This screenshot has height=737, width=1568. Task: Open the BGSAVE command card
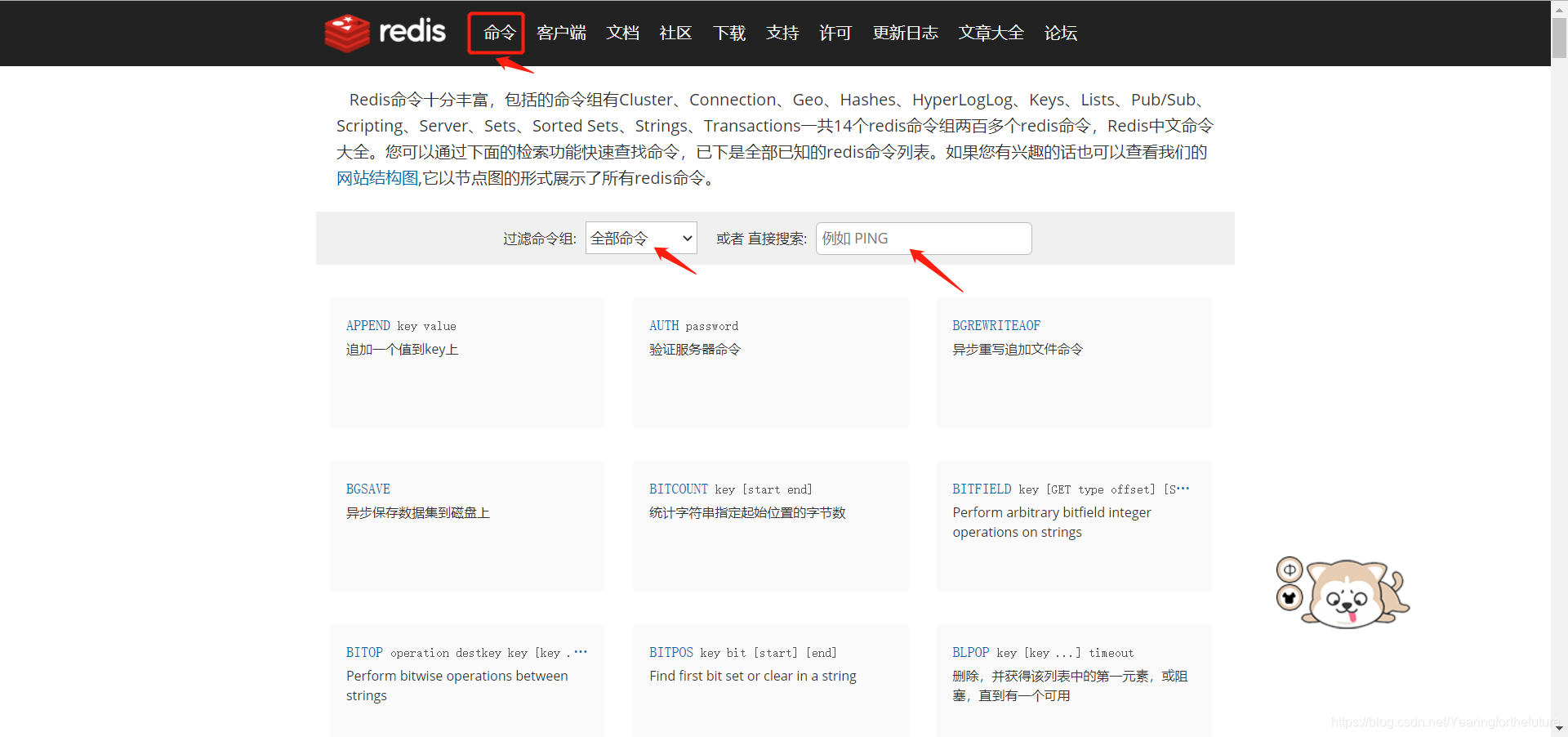[467, 526]
